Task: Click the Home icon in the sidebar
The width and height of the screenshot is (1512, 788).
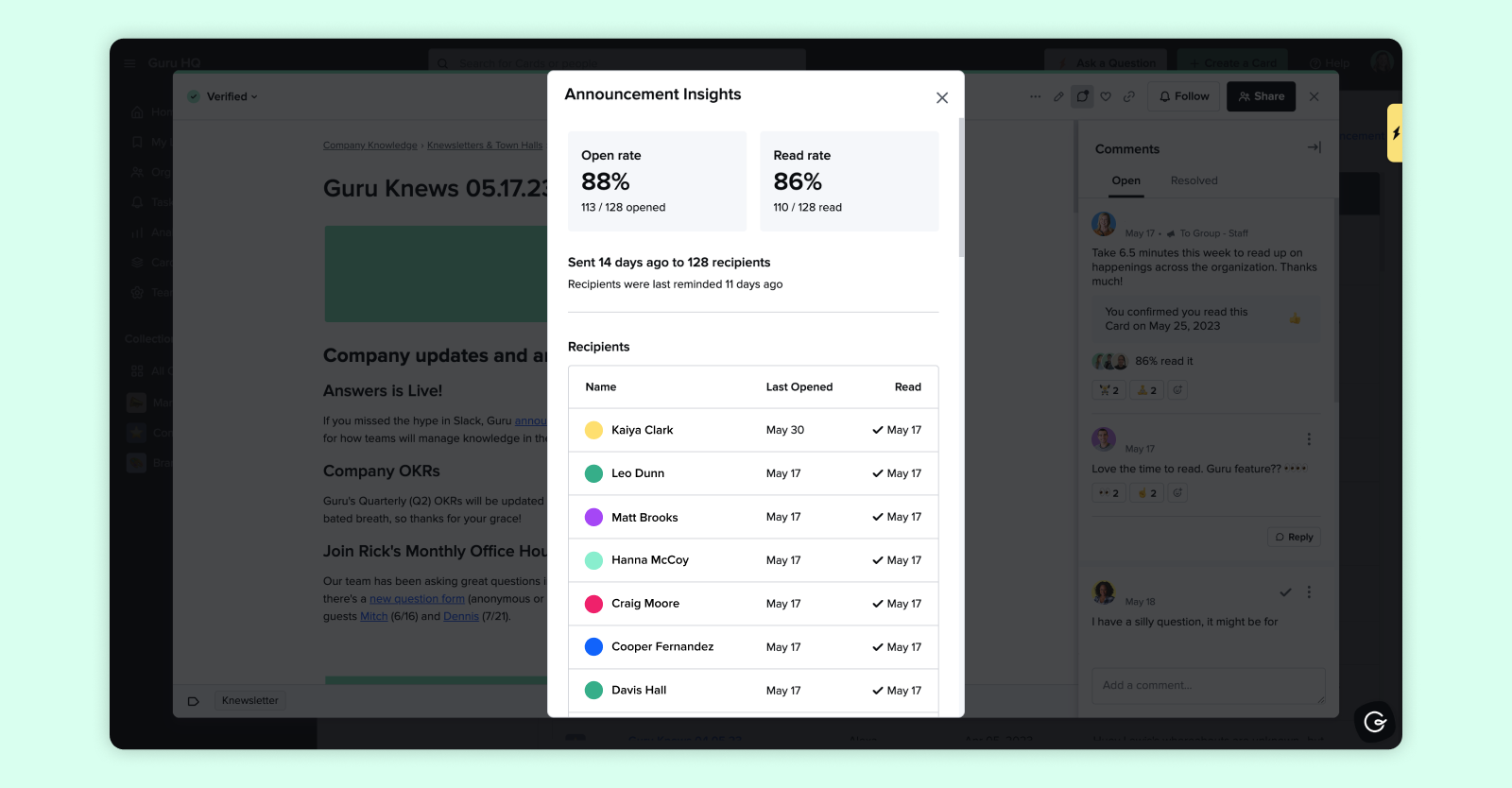Action: click(137, 111)
